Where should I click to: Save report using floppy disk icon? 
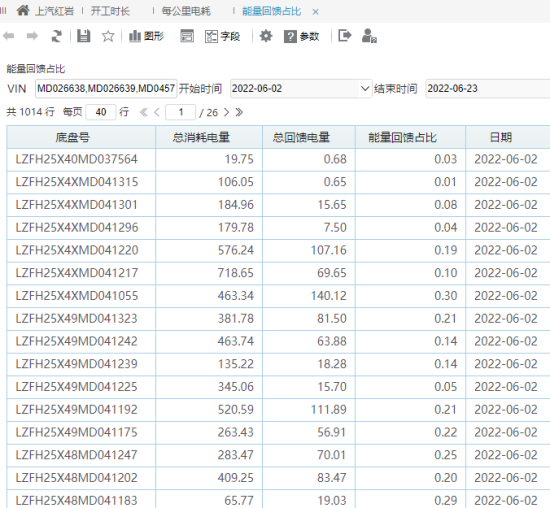[83, 36]
